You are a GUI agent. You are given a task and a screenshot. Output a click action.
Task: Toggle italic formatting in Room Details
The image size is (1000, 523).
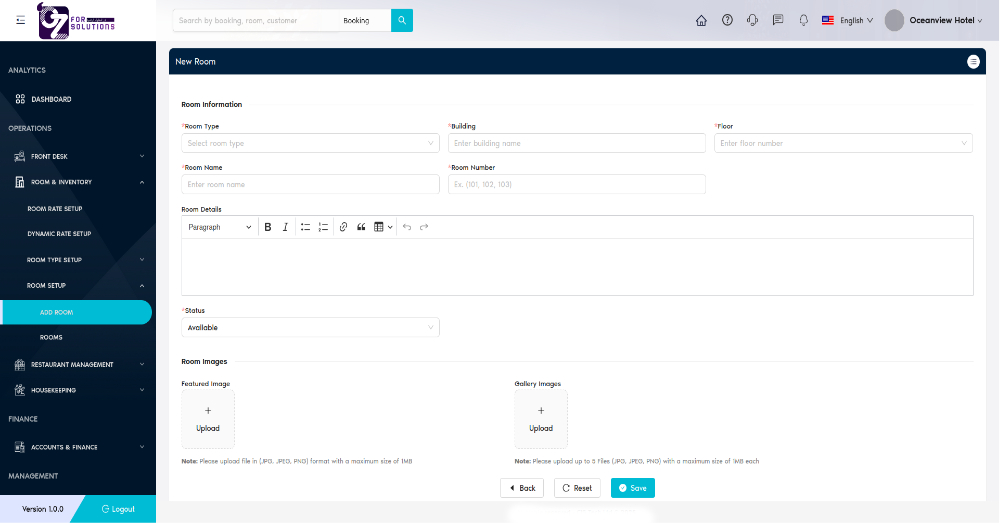285,227
